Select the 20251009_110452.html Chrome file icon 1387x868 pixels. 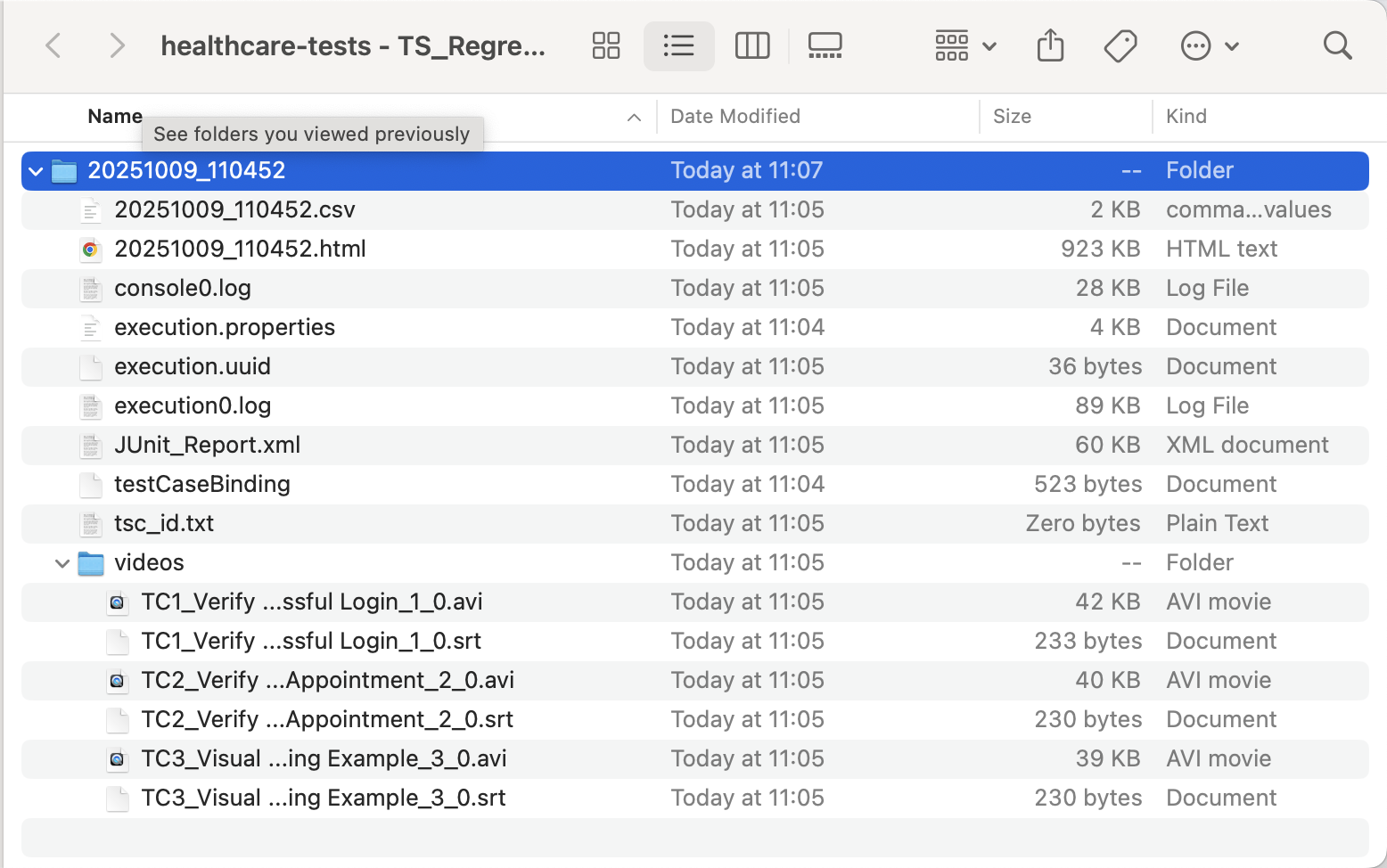[90, 250]
